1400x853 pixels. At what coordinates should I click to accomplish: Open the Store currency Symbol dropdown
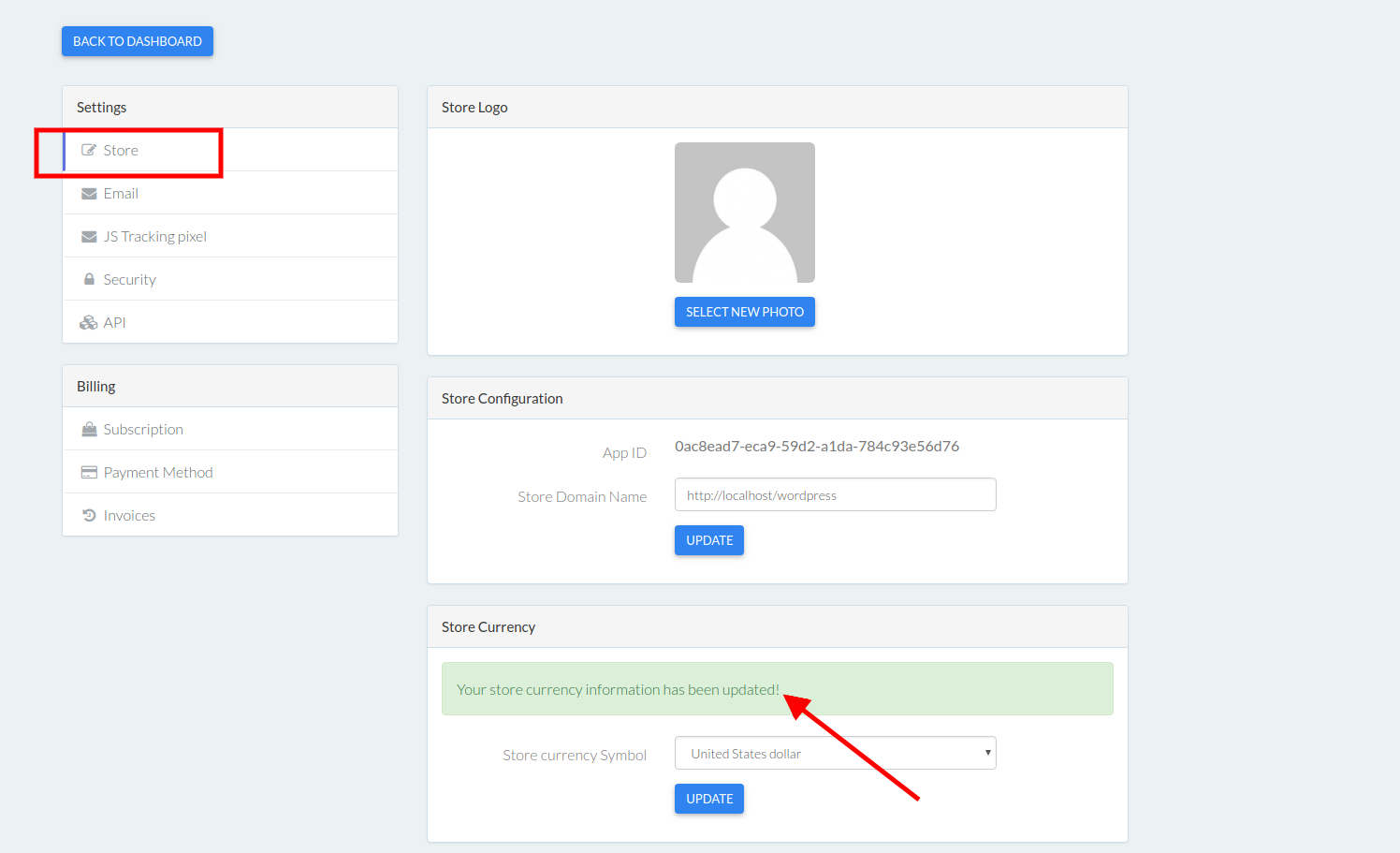pos(836,753)
